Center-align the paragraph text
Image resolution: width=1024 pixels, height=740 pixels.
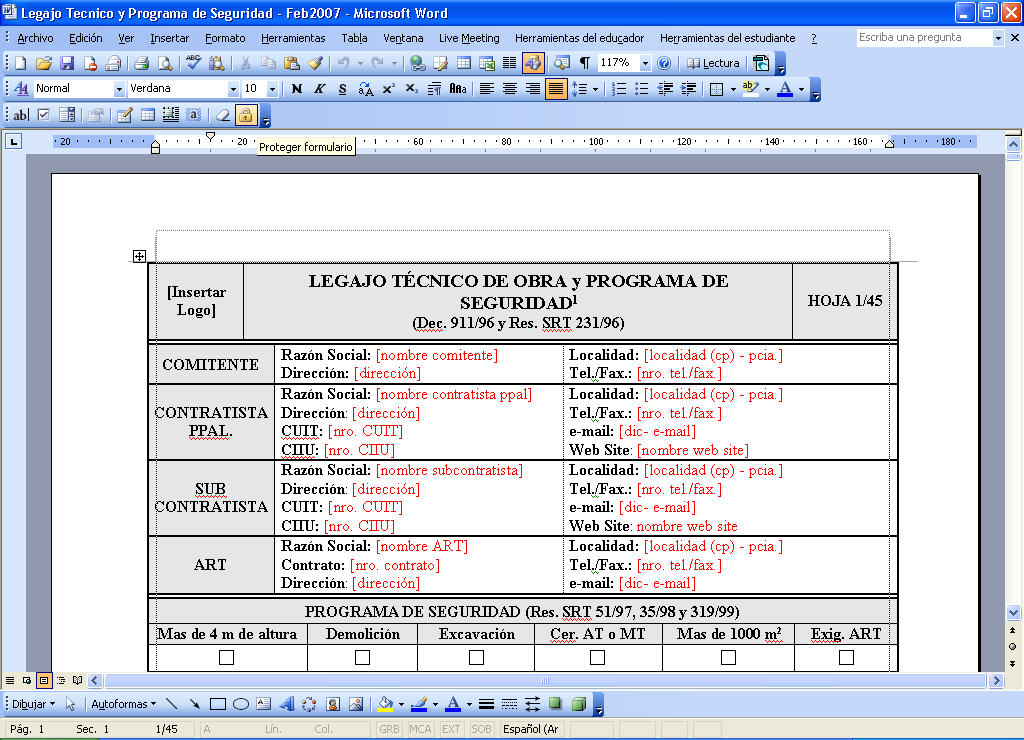[509, 89]
